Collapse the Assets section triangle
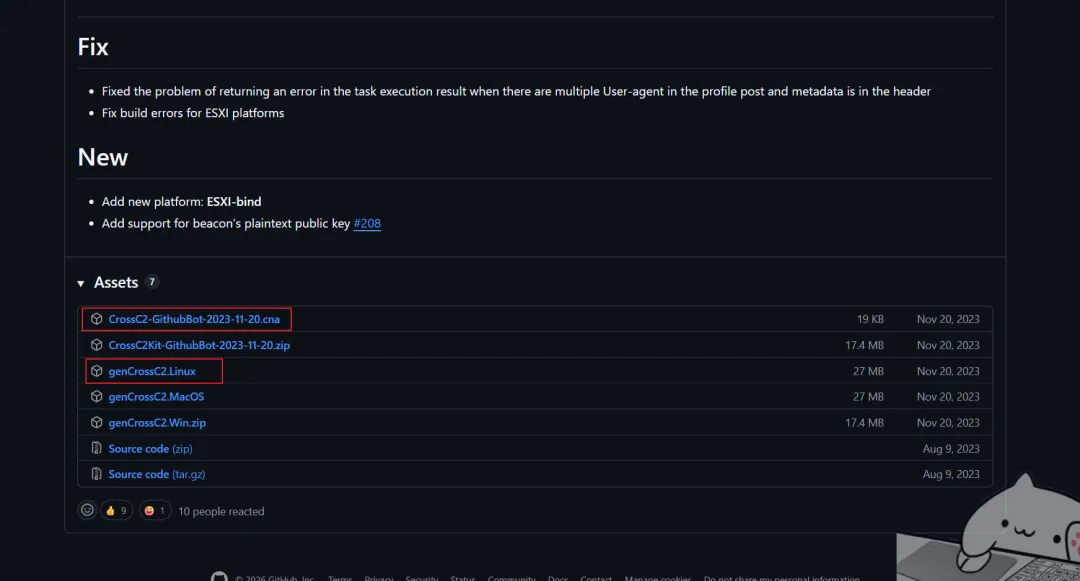Viewport: 1080px width, 581px height. point(81,283)
